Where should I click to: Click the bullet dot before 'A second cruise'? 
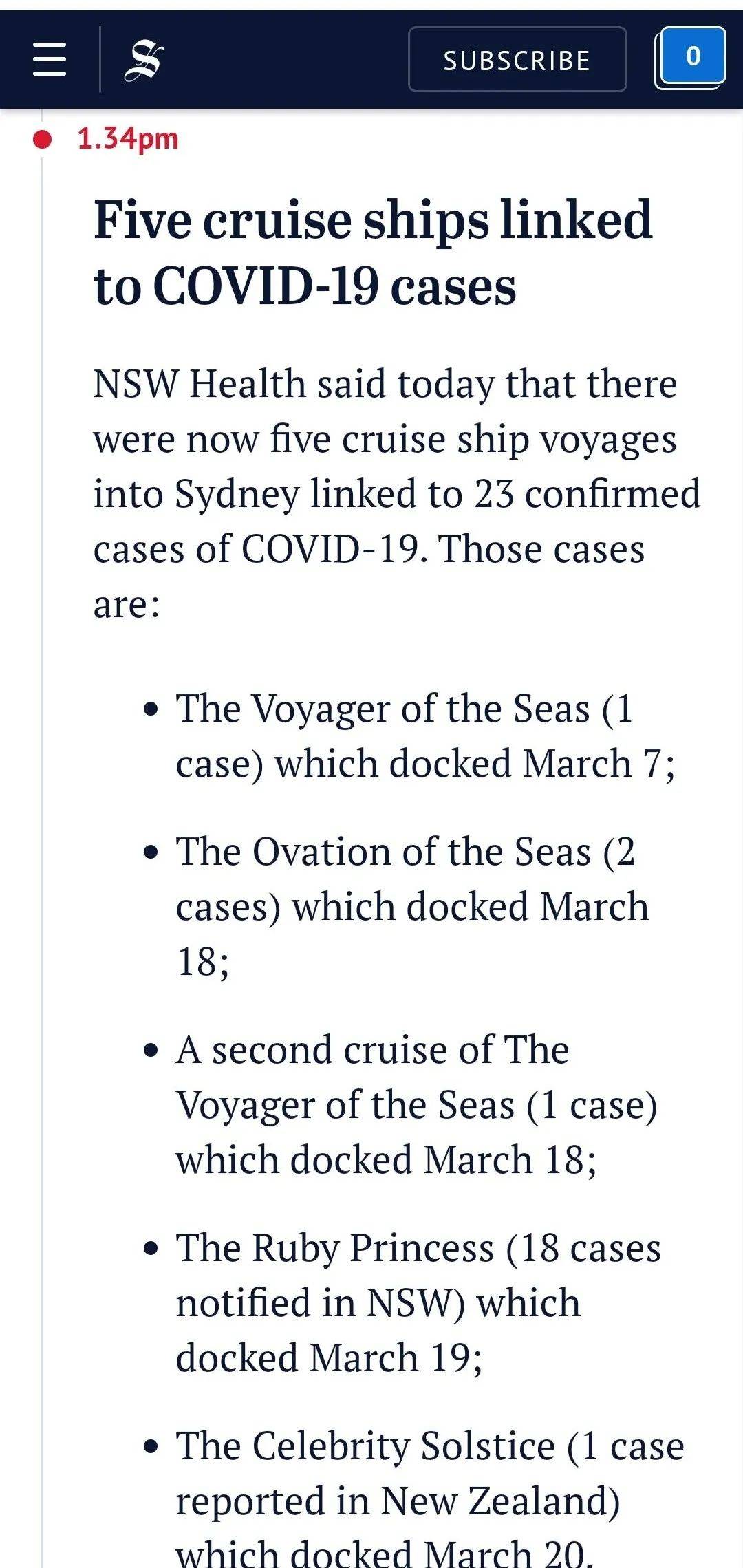pos(151,1051)
